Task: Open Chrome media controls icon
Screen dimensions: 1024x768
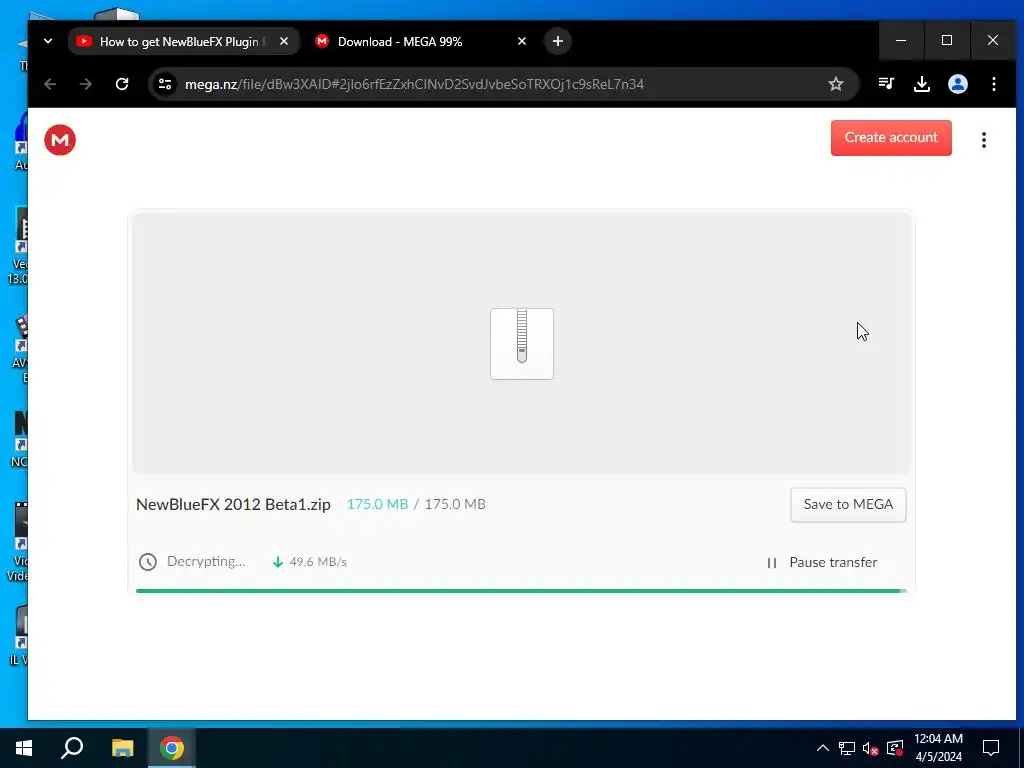Action: (886, 84)
